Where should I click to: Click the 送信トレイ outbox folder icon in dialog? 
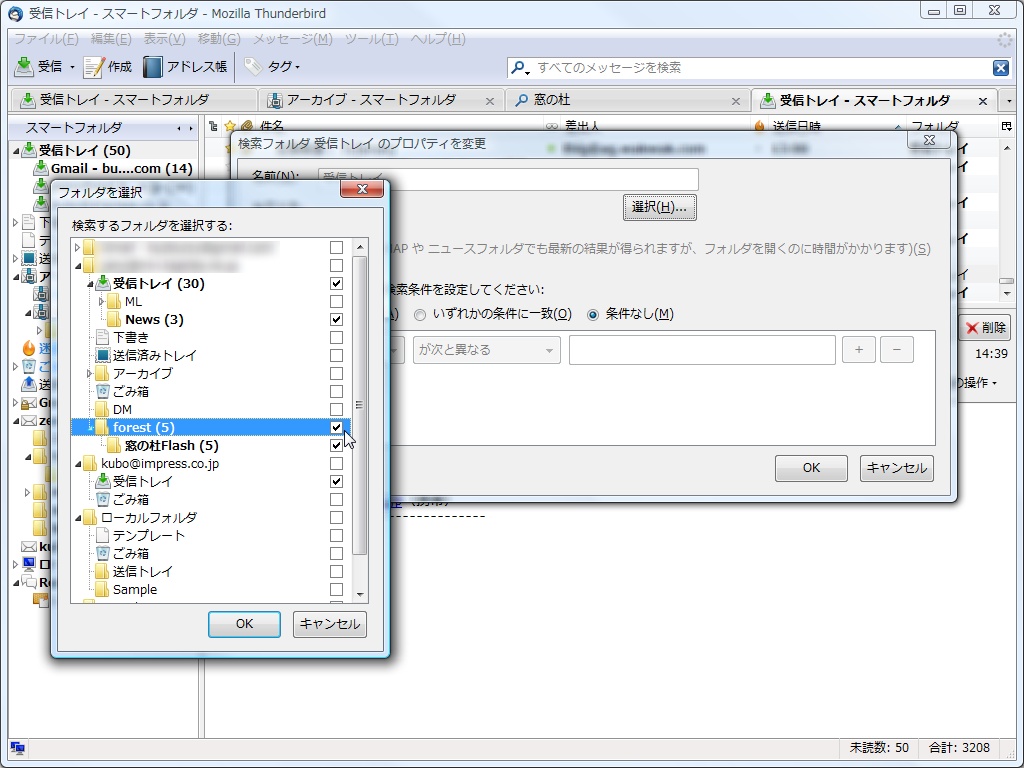[x=102, y=571]
